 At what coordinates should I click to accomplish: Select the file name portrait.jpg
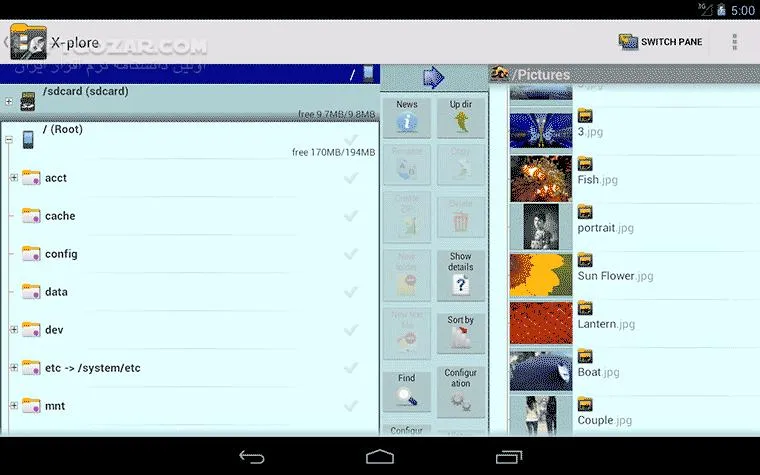pos(605,228)
